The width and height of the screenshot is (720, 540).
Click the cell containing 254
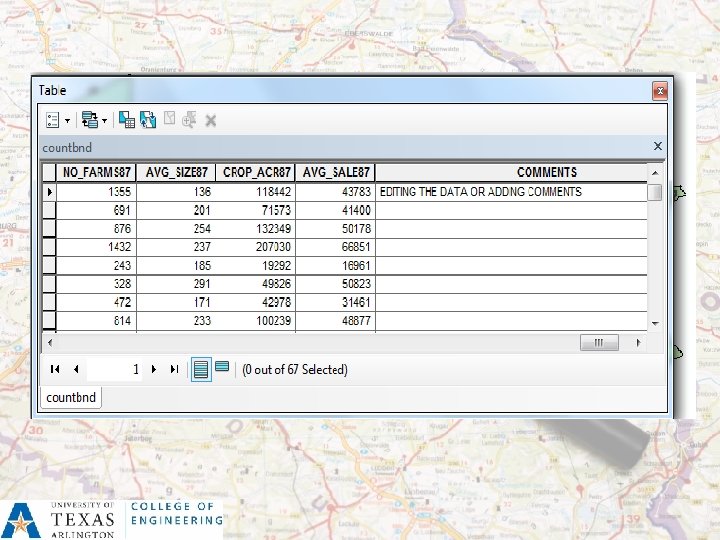[176, 229]
